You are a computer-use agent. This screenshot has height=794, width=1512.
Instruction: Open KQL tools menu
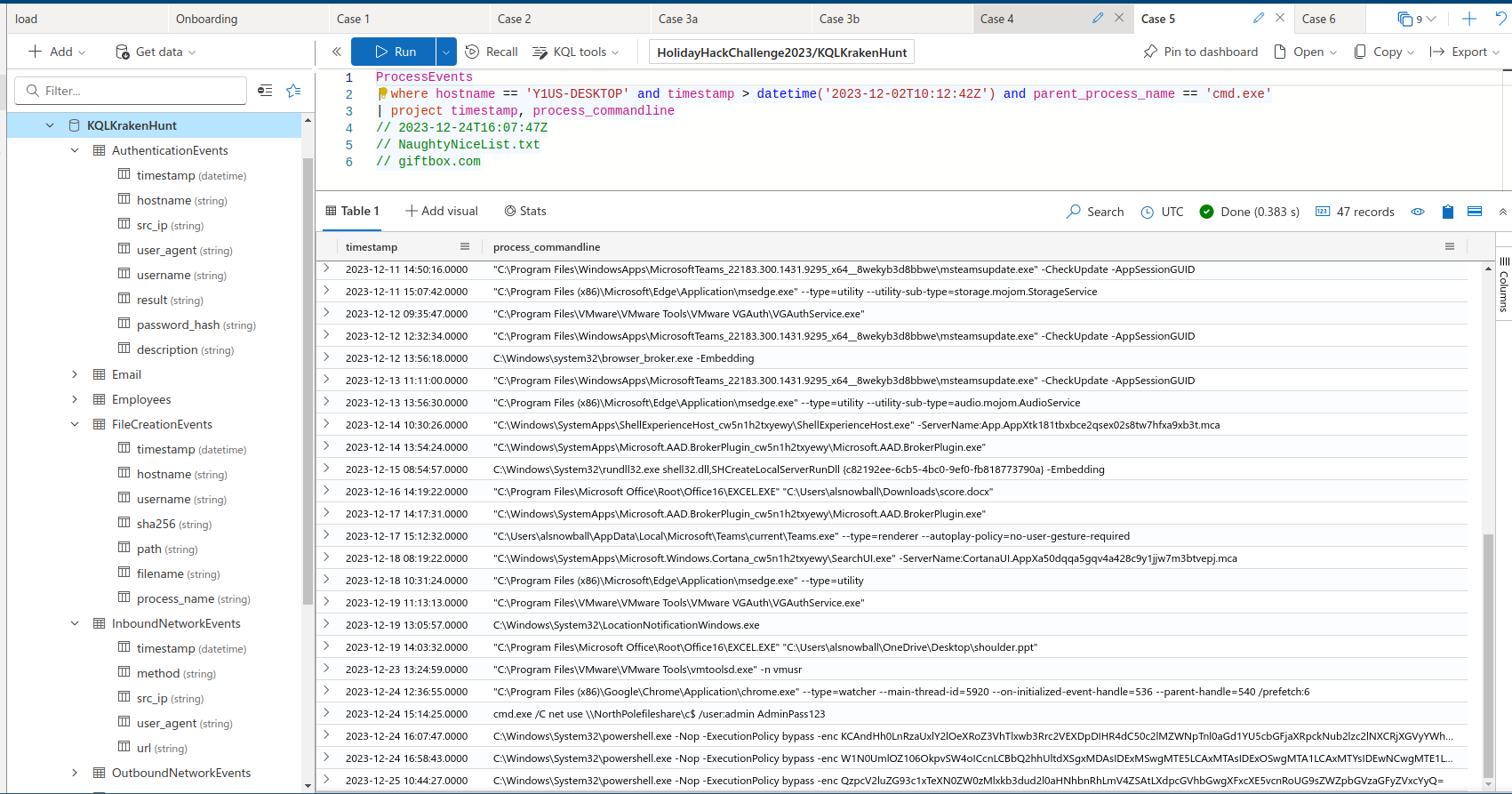(575, 52)
